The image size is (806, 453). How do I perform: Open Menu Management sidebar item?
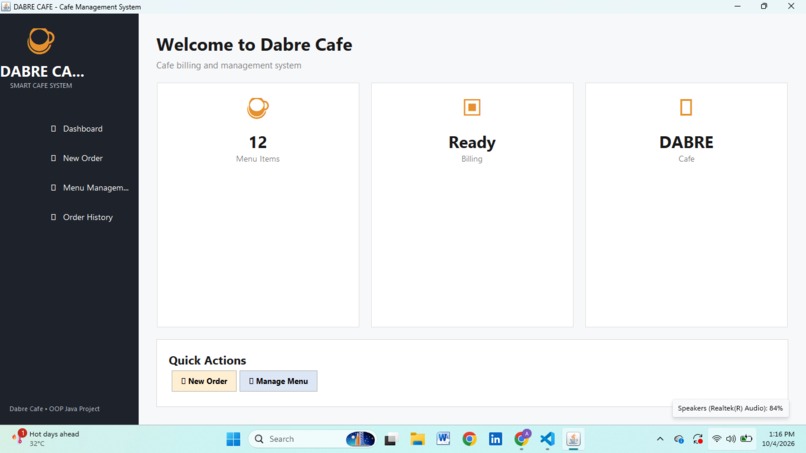tap(89, 188)
